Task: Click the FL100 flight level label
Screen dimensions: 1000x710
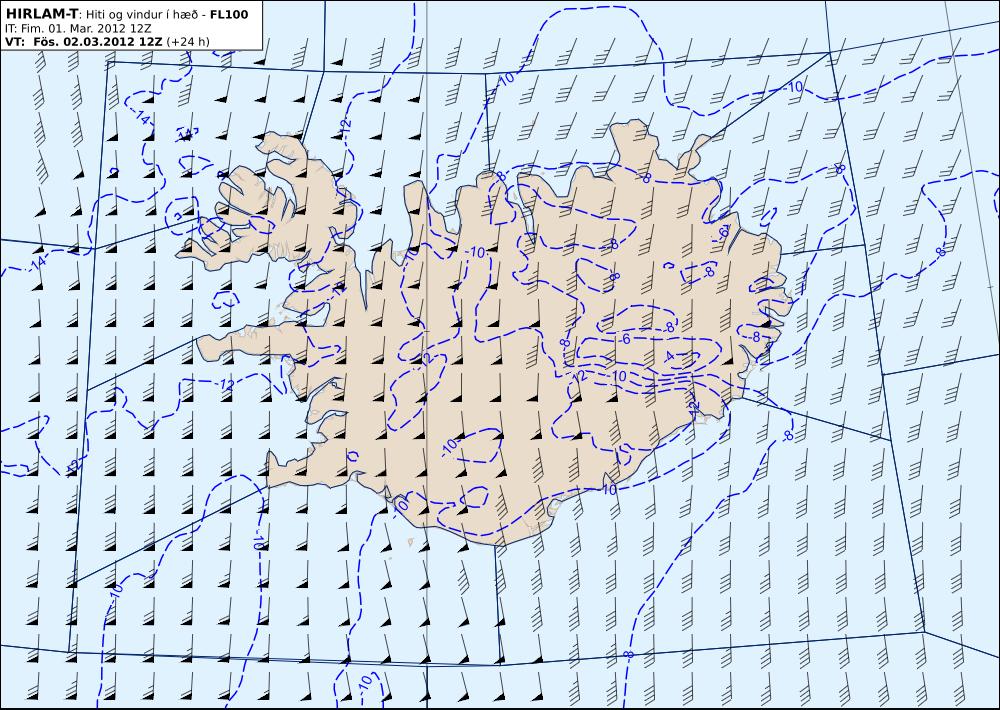Action: (x=229, y=14)
